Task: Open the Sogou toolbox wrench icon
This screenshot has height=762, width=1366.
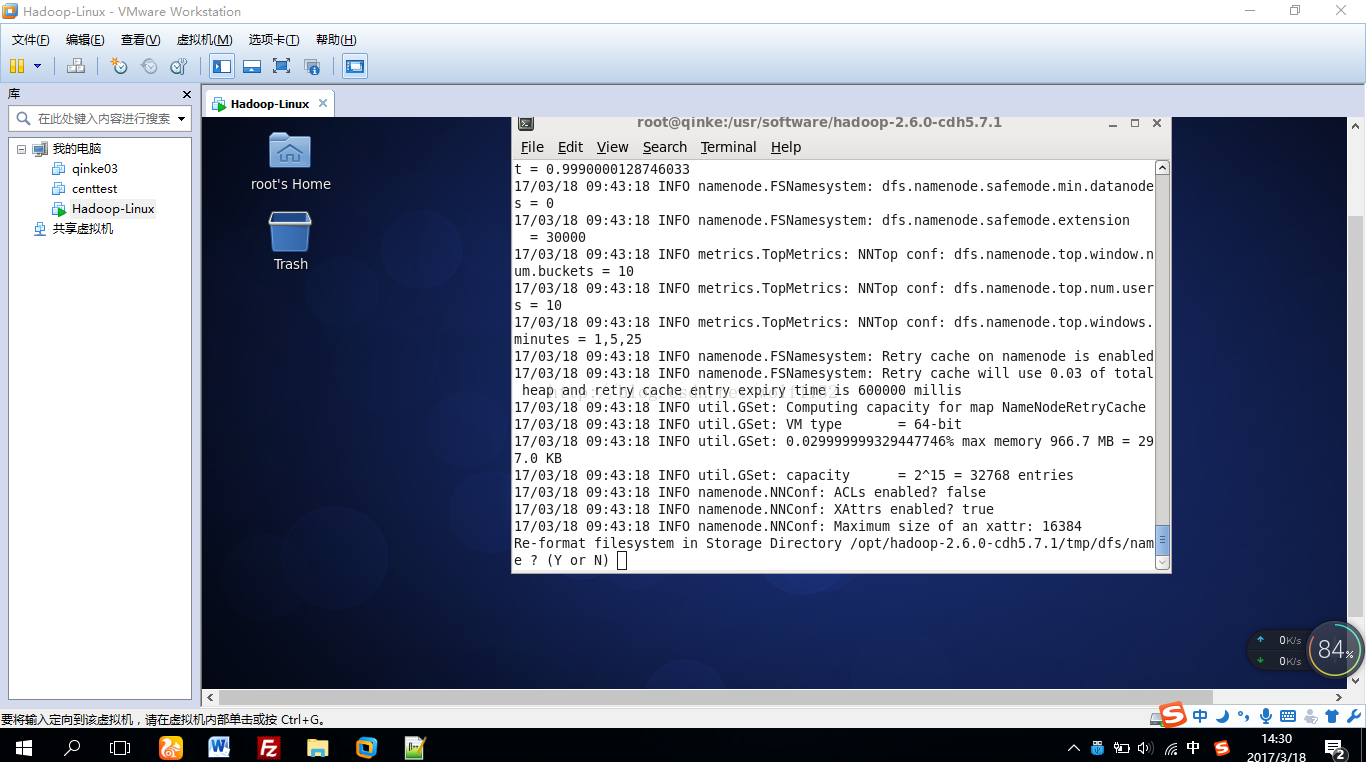Action: pyautogui.click(x=1354, y=716)
